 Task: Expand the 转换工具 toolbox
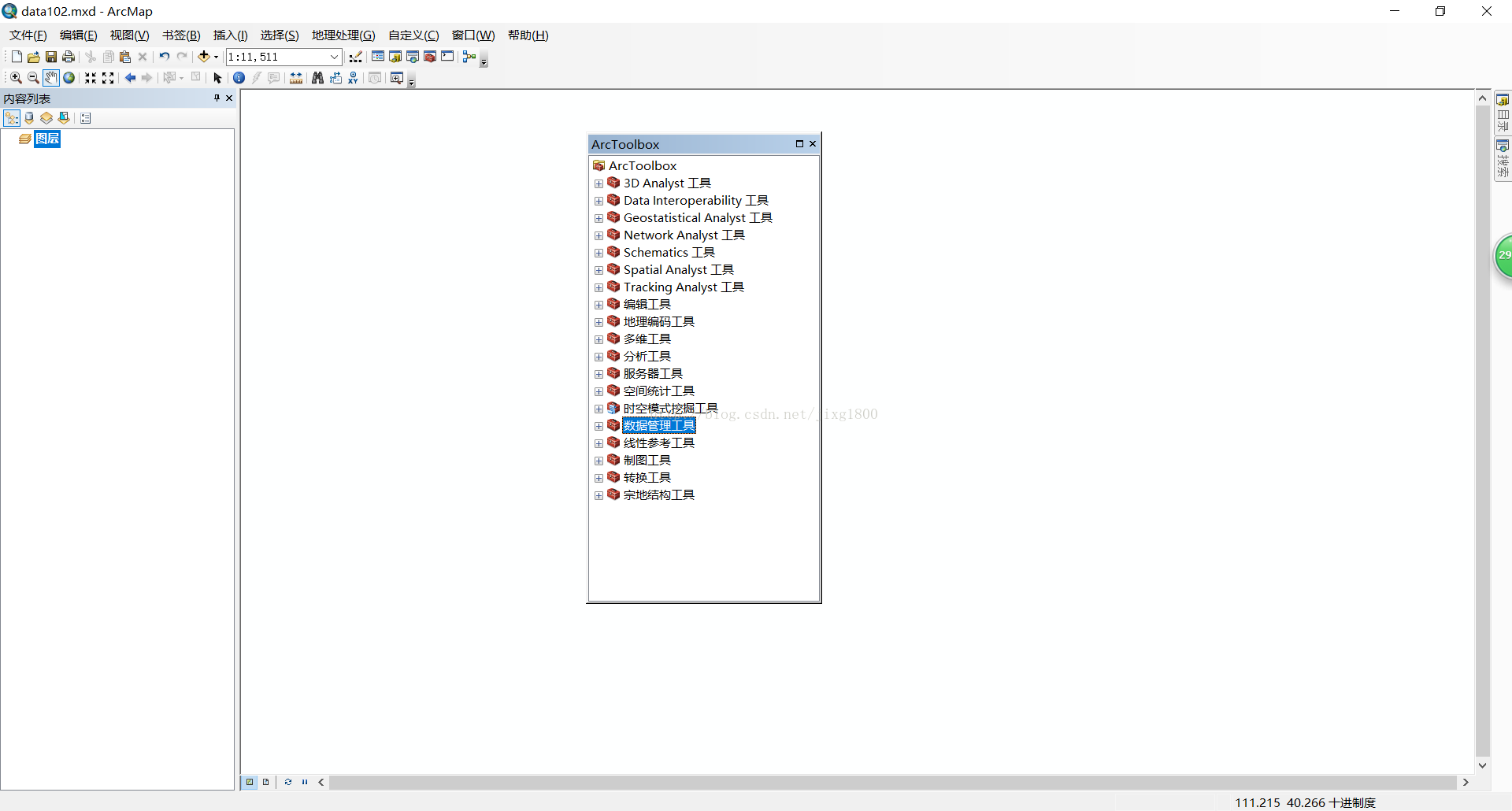pos(598,478)
